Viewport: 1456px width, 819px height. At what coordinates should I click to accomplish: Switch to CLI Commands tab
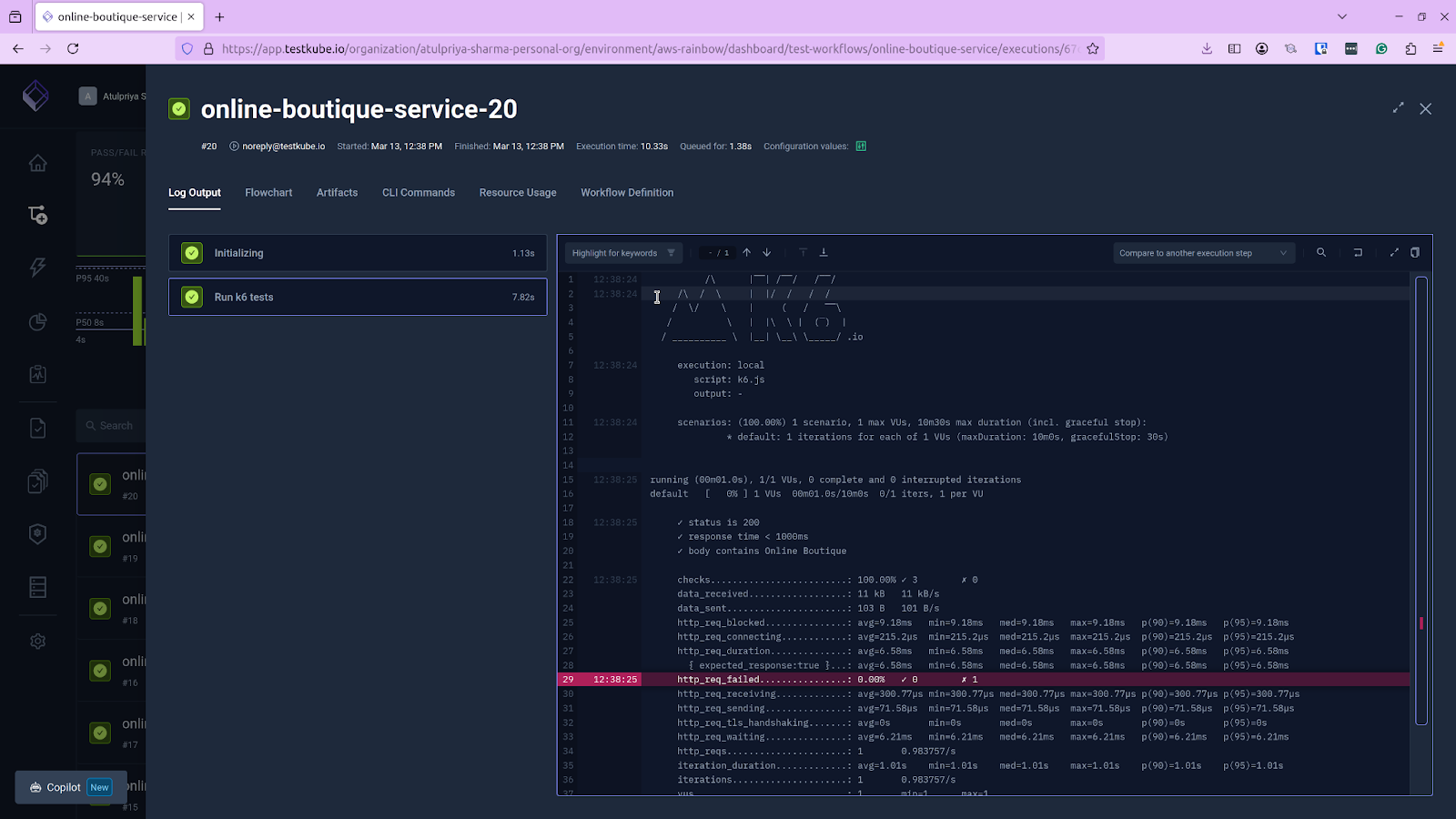coord(419,193)
